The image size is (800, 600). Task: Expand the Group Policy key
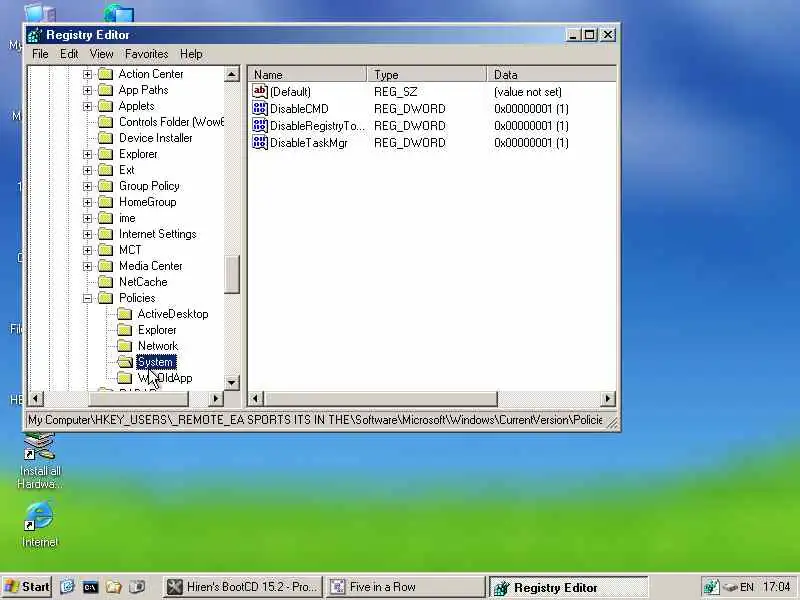[x=87, y=186]
